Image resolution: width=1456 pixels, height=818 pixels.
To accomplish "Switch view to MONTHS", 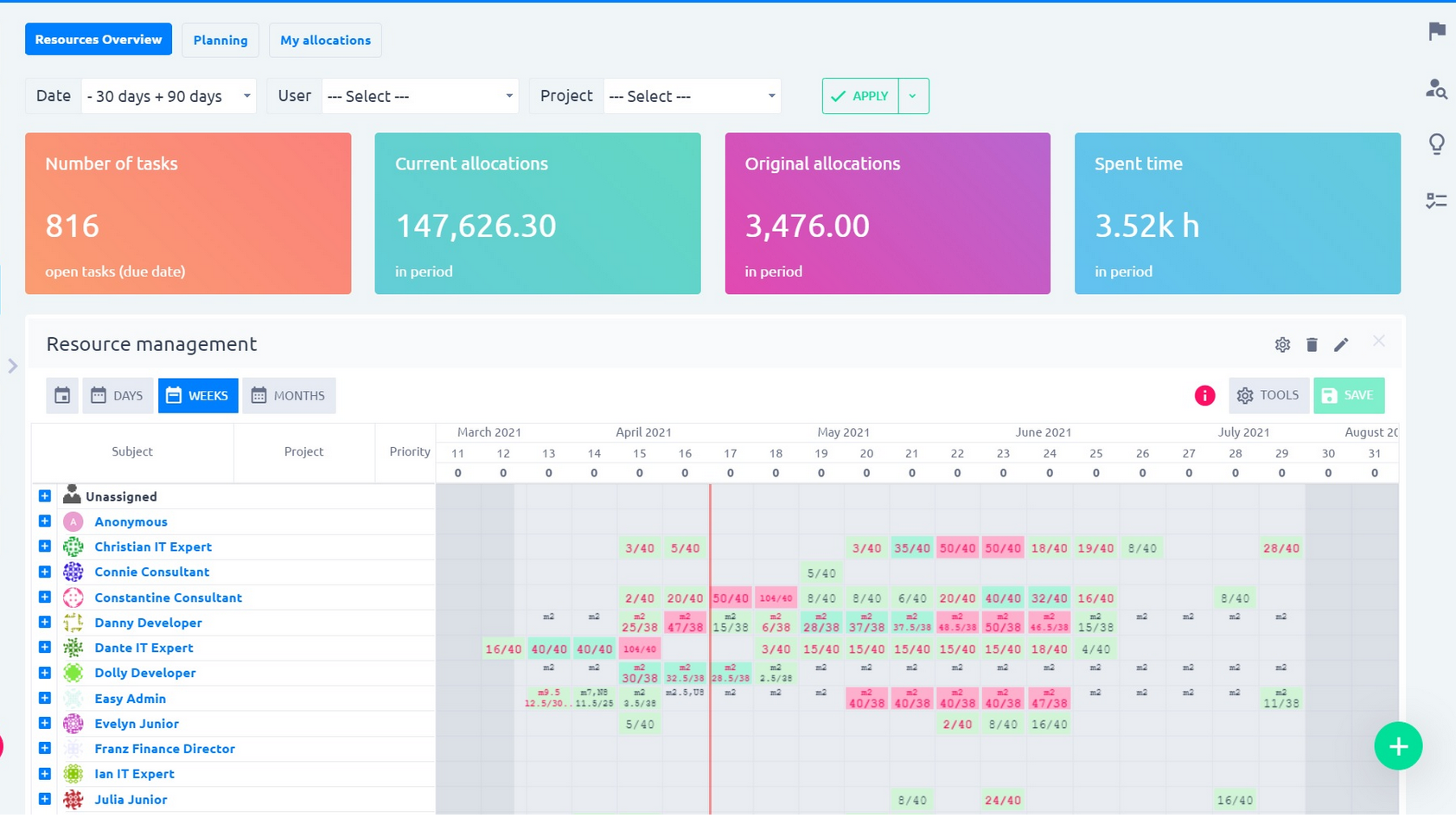I will (x=289, y=395).
